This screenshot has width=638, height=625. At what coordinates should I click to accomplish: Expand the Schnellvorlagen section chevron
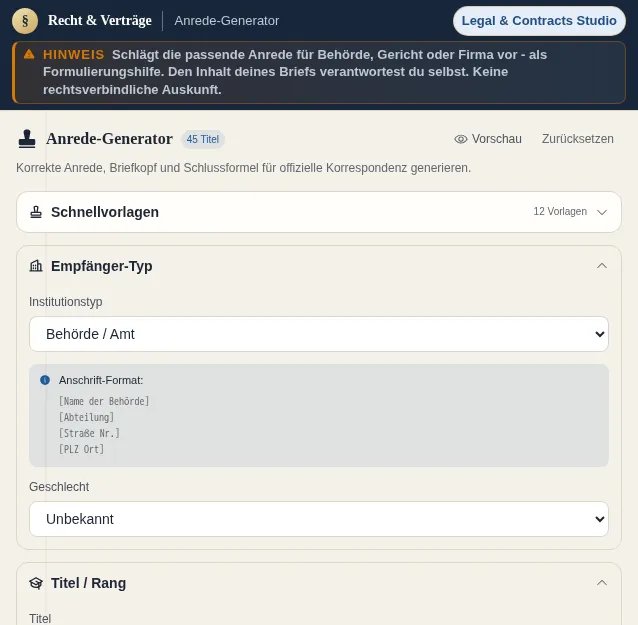point(602,212)
